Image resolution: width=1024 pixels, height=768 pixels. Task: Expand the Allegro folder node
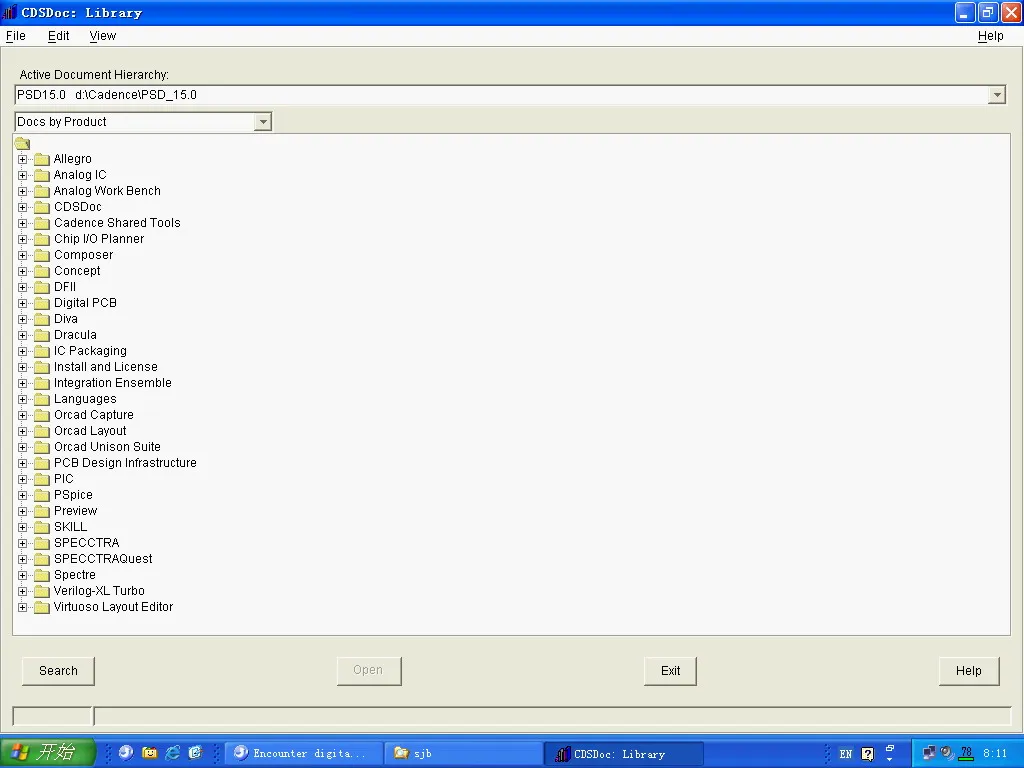(22, 159)
